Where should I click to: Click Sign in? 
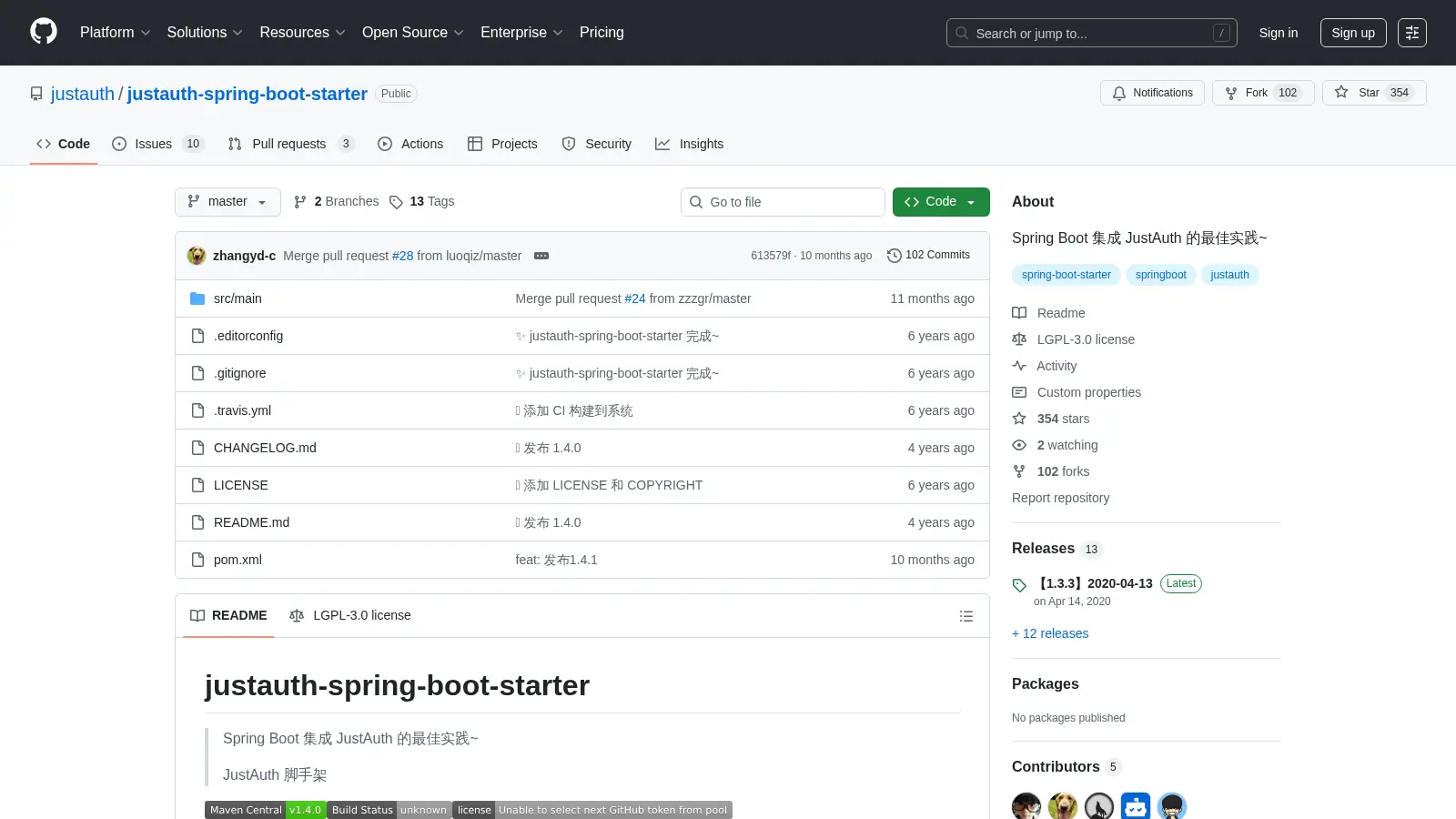click(1279, 33)
